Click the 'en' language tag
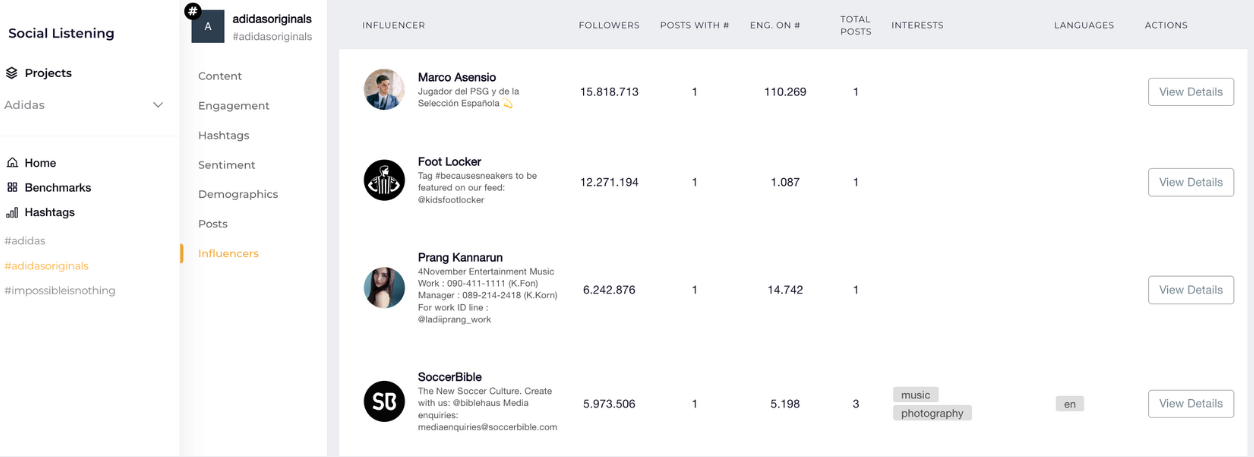Screen dimensions: 1254x457 click(1070, 404)
